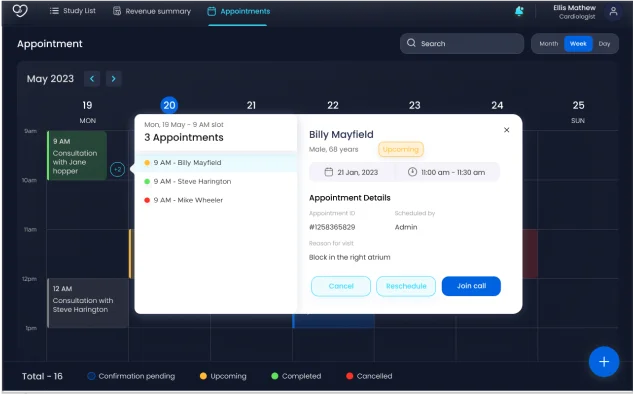Viewport: 633px width, 394px height.
Task: Open the user profile avatar icon
Action: (613, 11)
